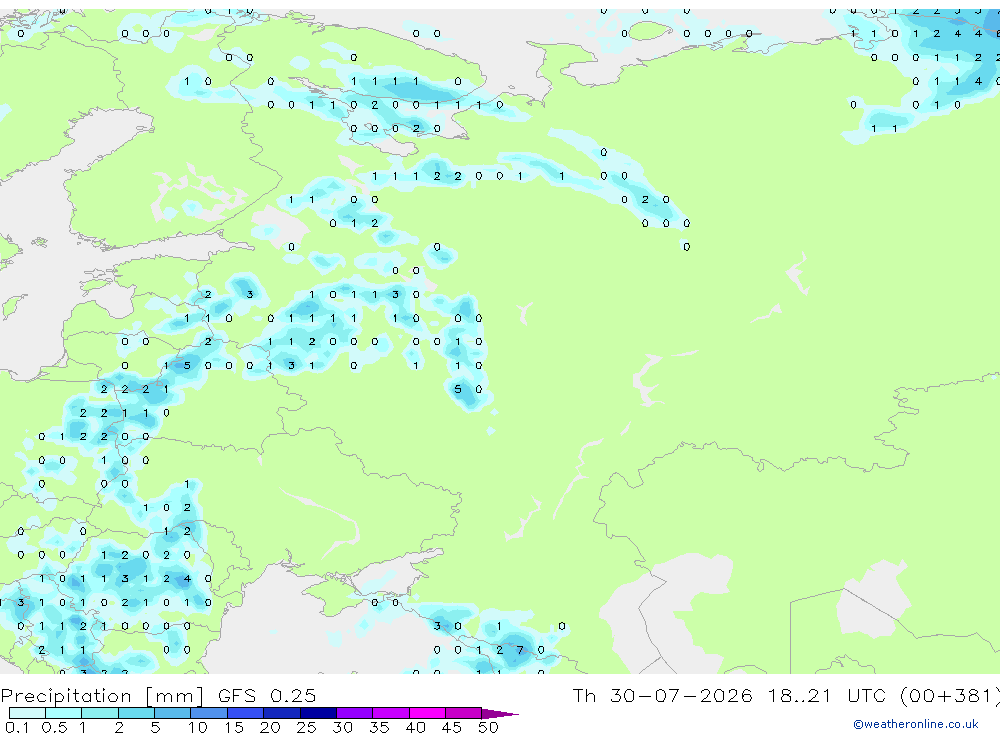Click the 40–45 mm magenta legend swatch
This screenshot has height=733, width=1000.
pos(427,713)
